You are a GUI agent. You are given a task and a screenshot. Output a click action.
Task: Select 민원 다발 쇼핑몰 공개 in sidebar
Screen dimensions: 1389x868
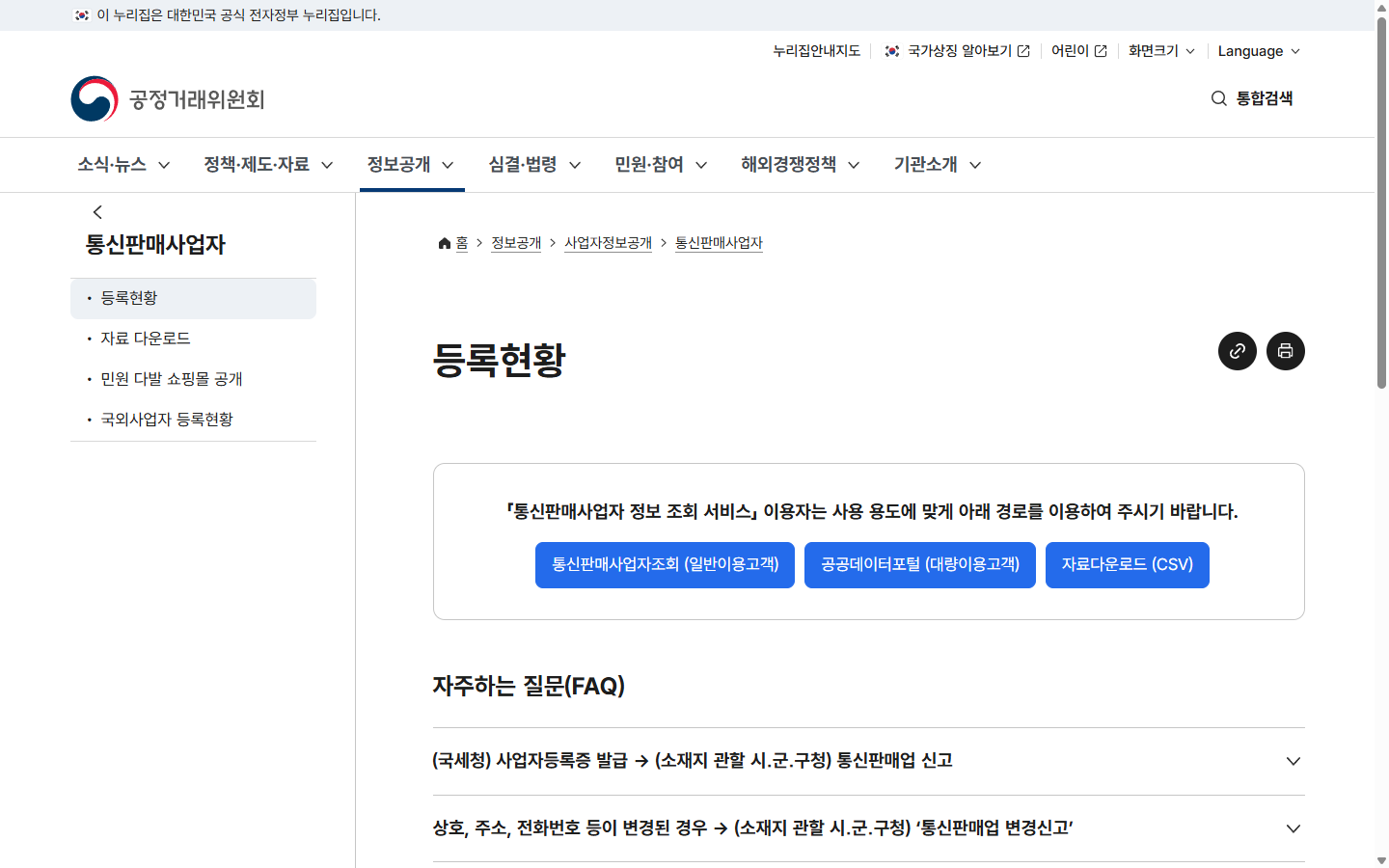pyautogui.click(x=193, y=379)
